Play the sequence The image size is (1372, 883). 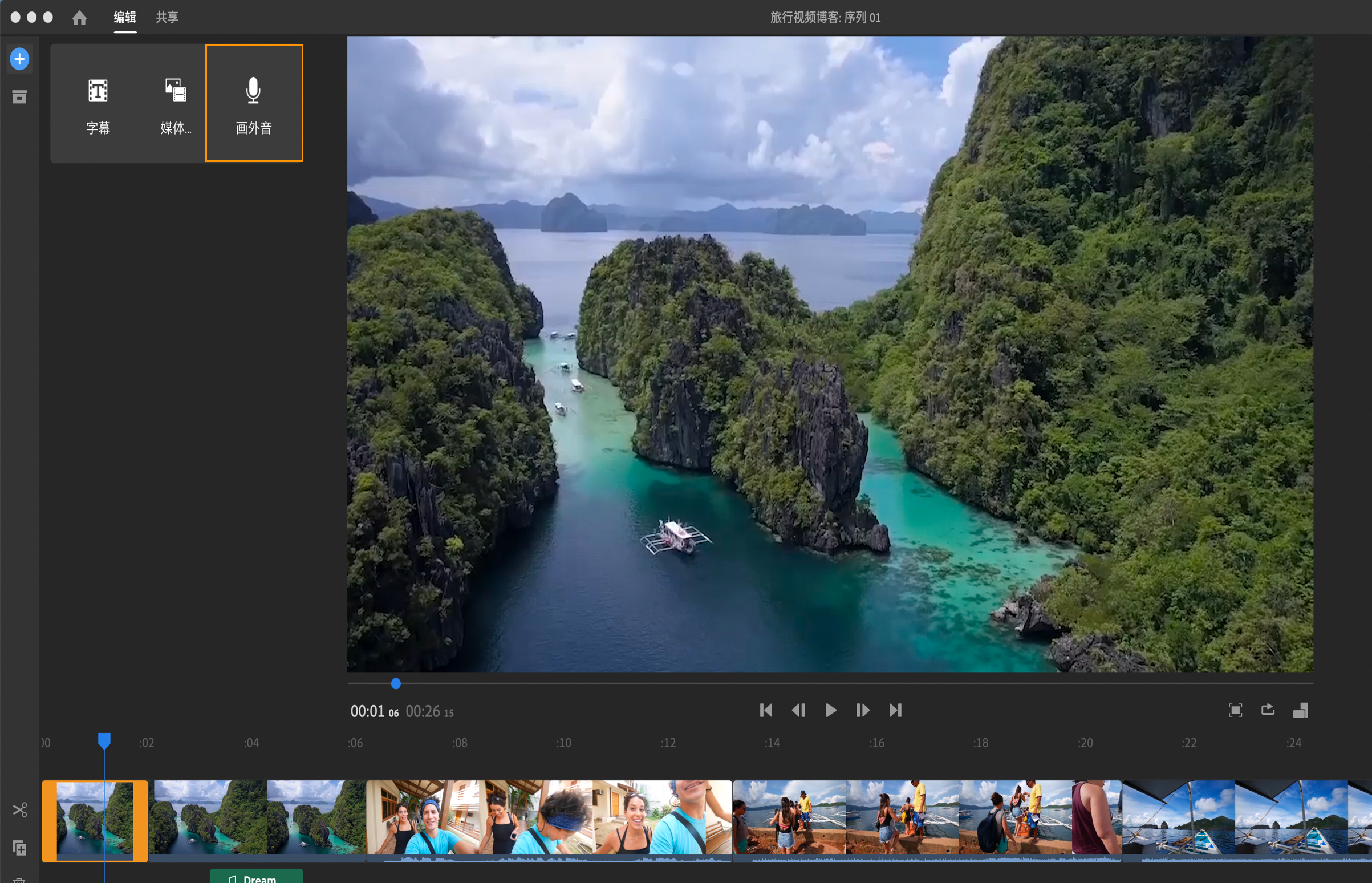point(830,710)
